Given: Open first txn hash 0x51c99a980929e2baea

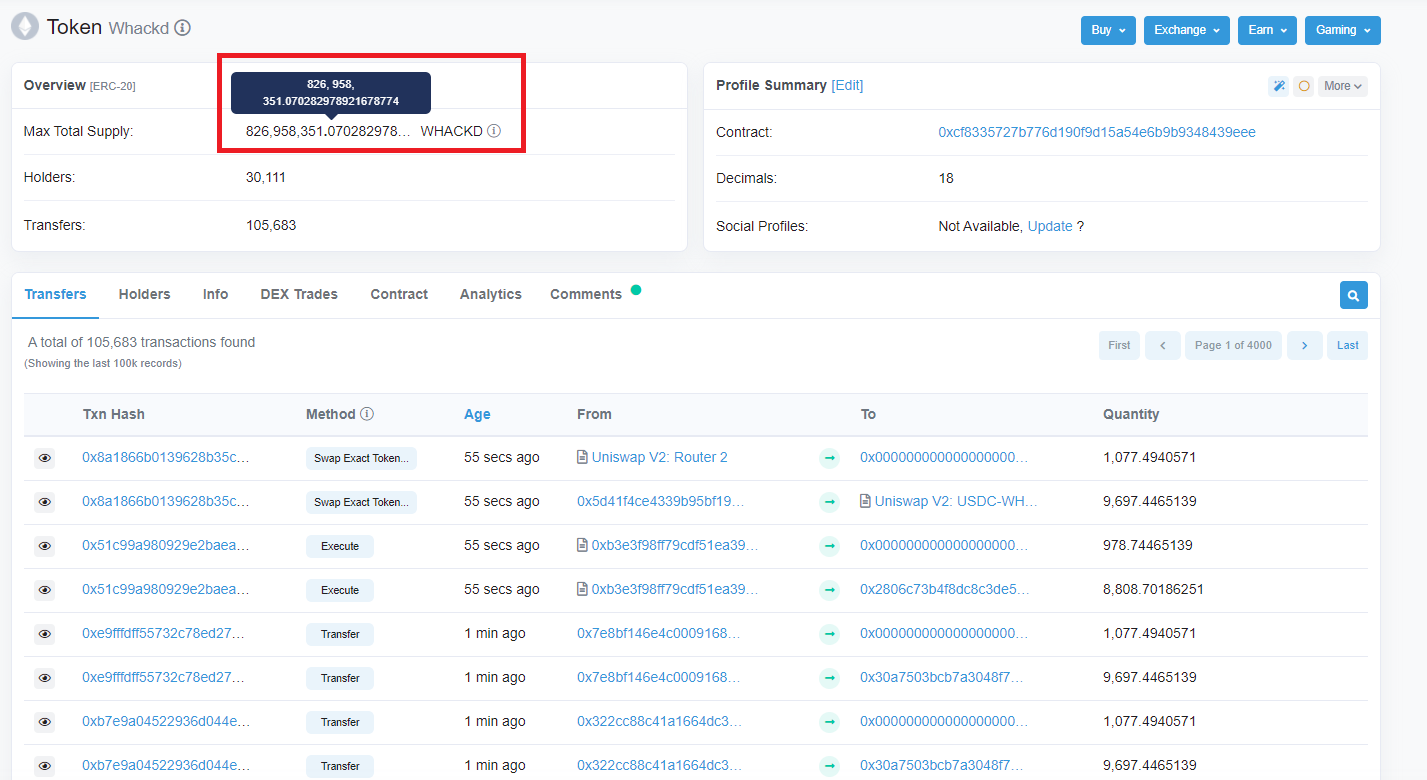Looking at the screenshot, I should (x=166, y=545).
